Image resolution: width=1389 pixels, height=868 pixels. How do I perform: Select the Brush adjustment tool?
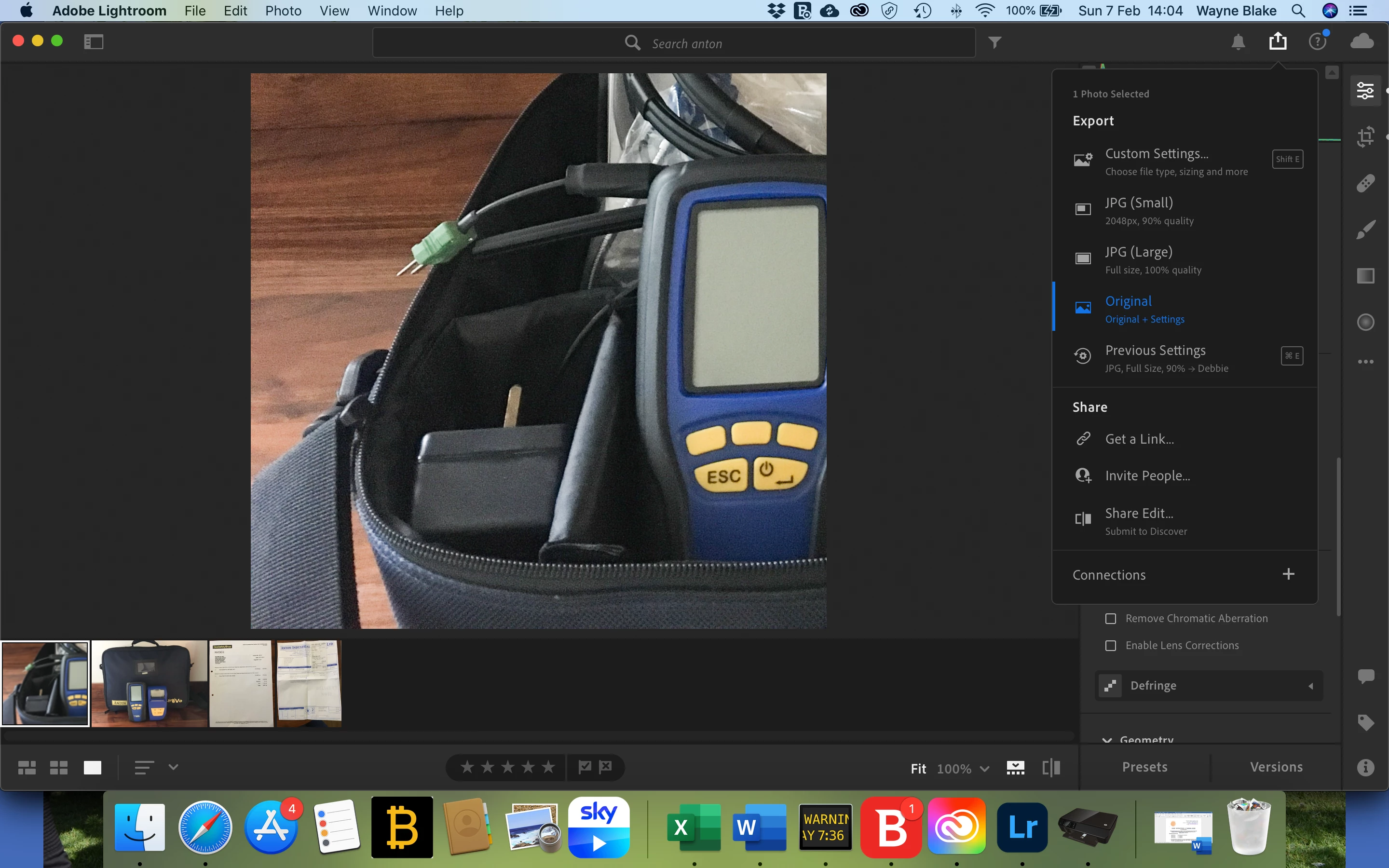[x=1365, y=230]
